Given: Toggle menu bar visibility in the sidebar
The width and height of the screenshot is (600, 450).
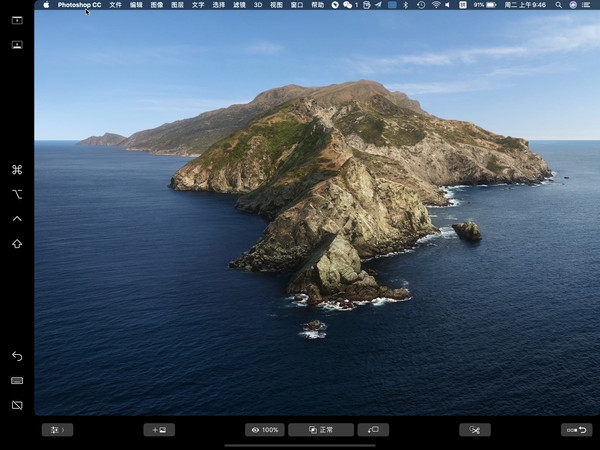Looking at the screenshot, I should (17, 20).
